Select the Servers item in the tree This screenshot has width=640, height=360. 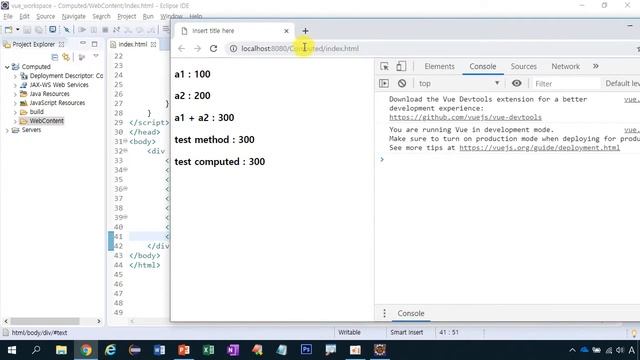(x=31, y=130)
